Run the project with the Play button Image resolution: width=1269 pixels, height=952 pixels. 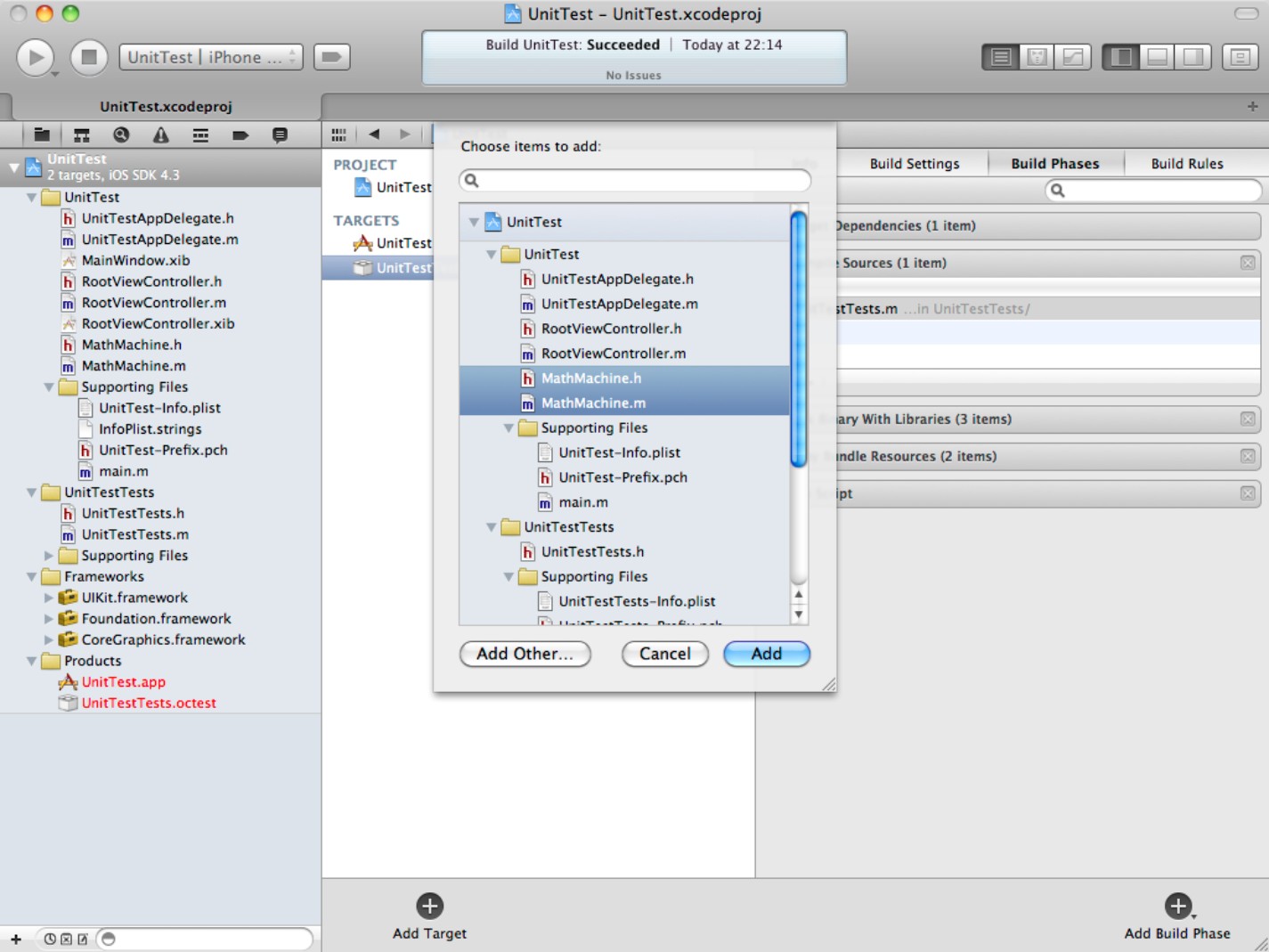(36, 57)
